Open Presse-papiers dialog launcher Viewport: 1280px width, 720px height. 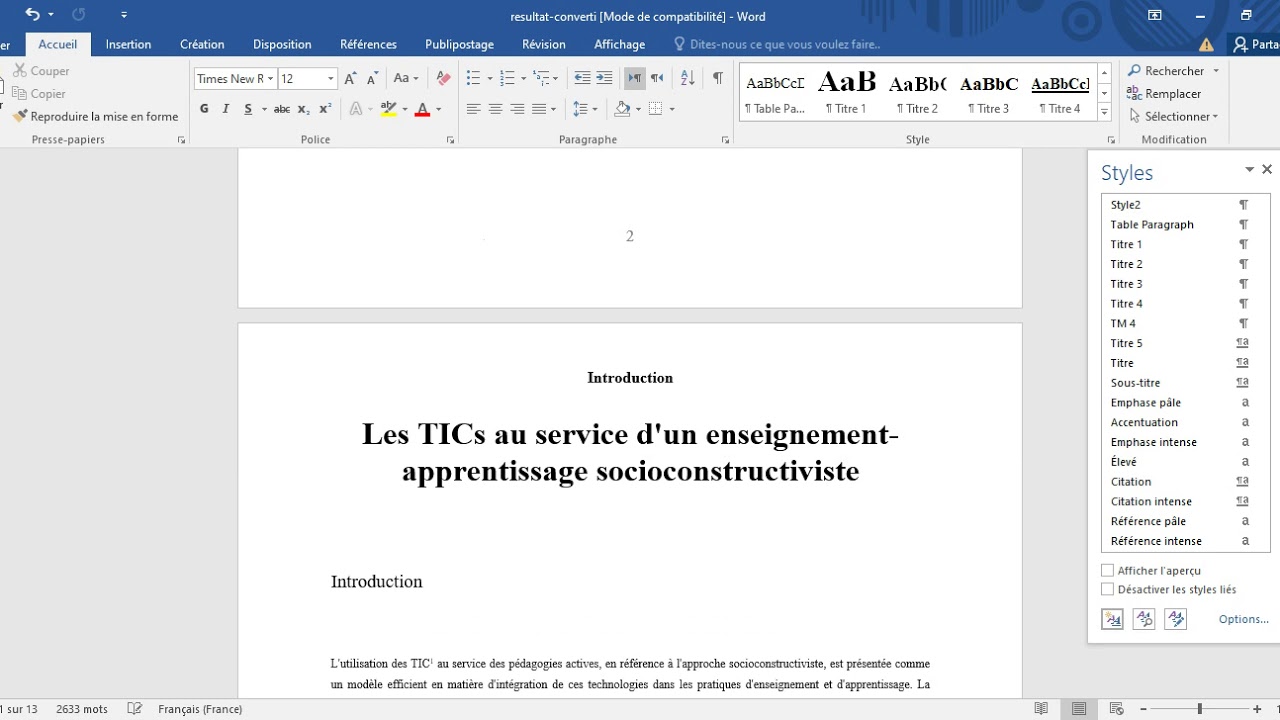(181, 140)
